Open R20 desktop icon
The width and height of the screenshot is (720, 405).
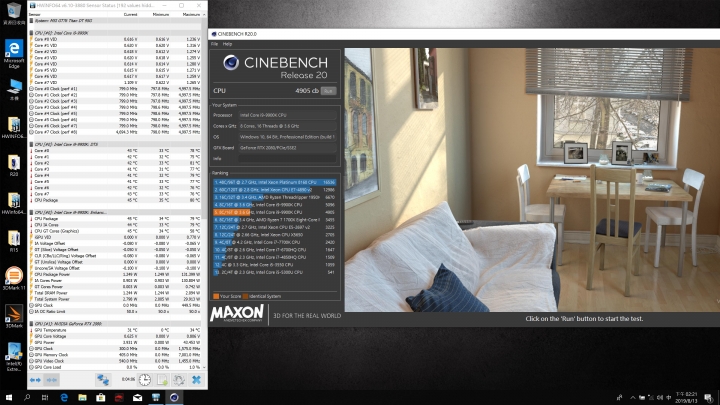[14, 166]
